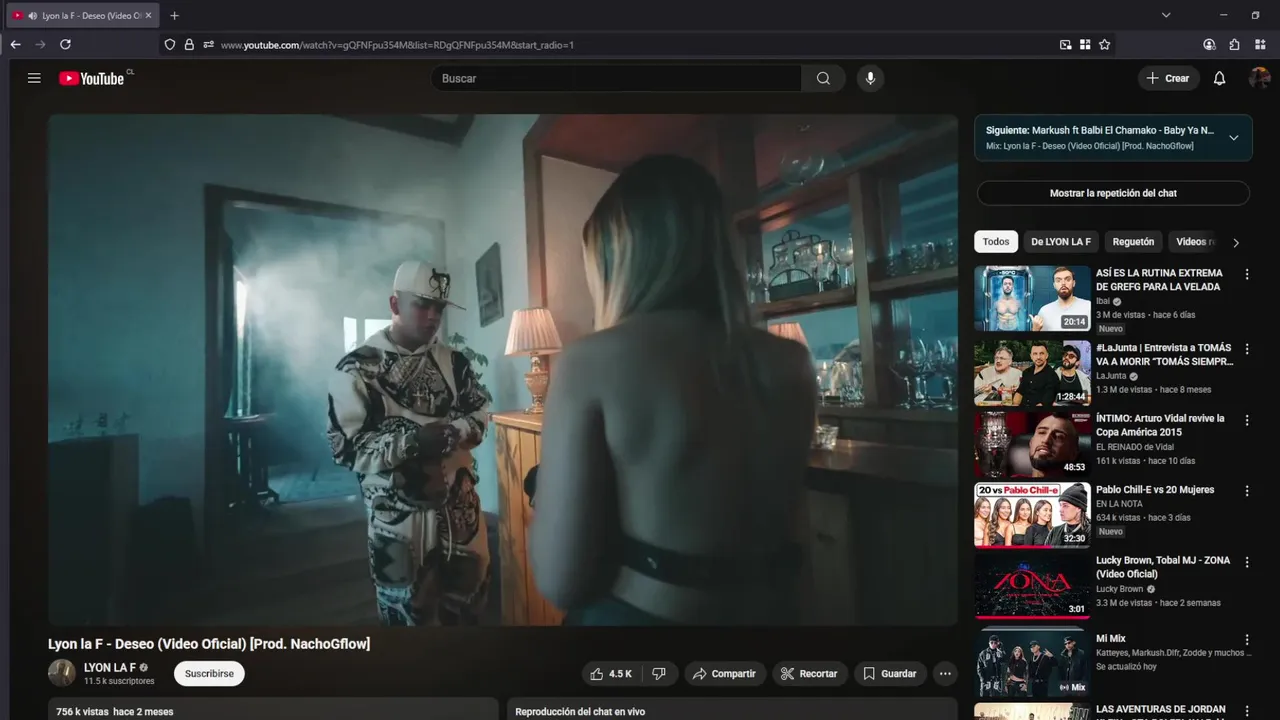The width and height of the screenshot is (1280, 720).
Task: Open list all tabs dropdown arrow
Action: (1166, 15)
